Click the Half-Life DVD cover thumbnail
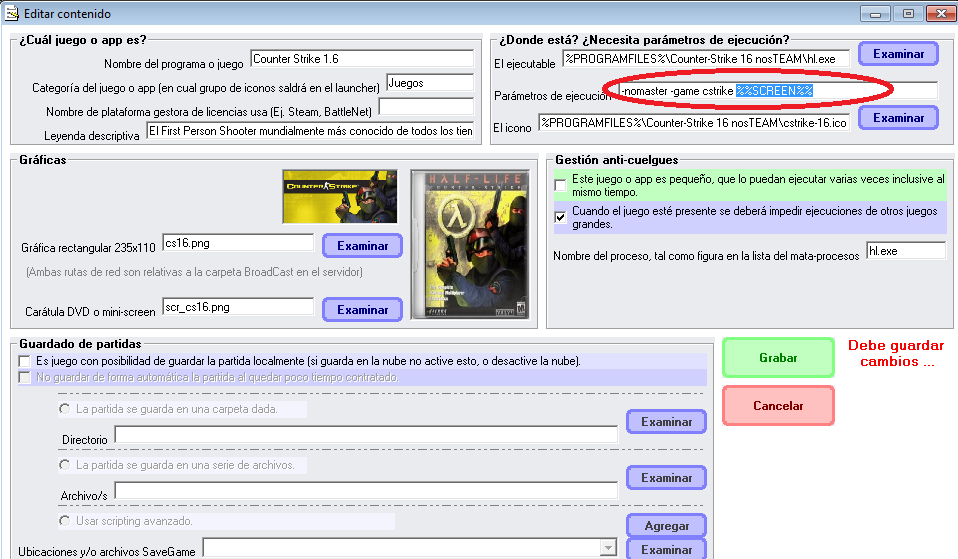This screenshot has height=559, width=958. click(x=470, y=244)
